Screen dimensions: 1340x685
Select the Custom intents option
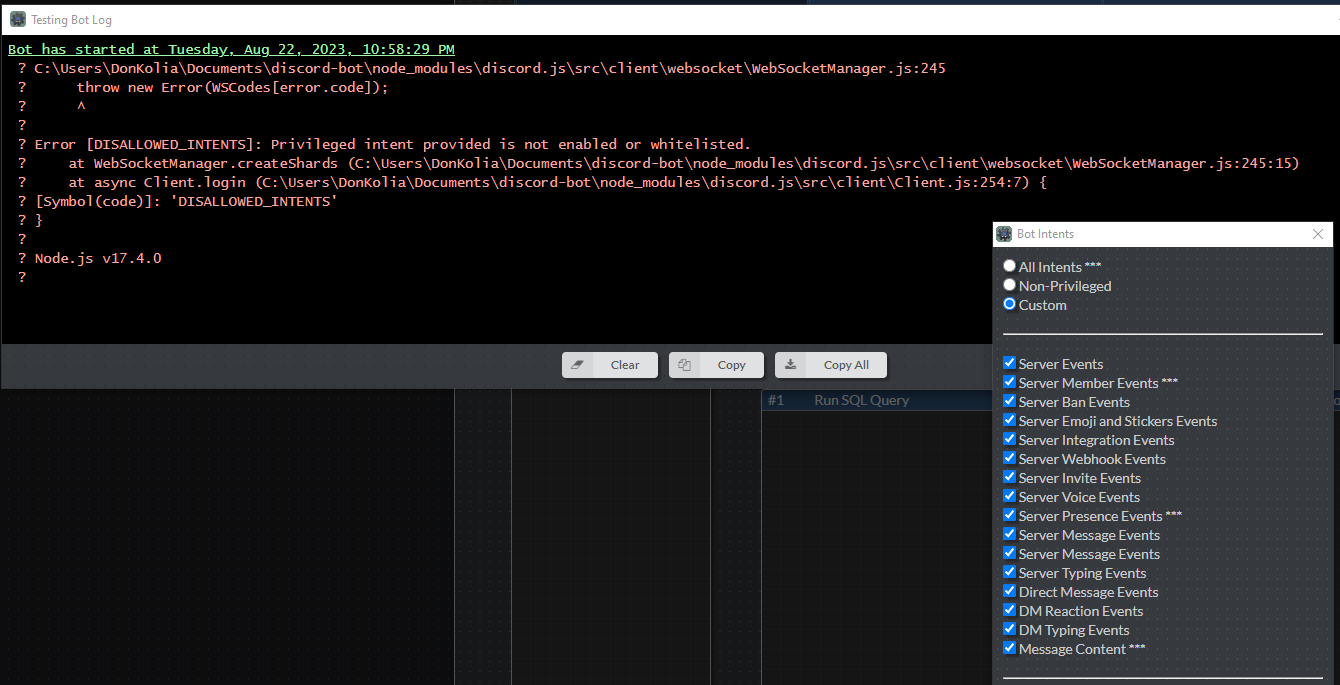(1009, 303)
